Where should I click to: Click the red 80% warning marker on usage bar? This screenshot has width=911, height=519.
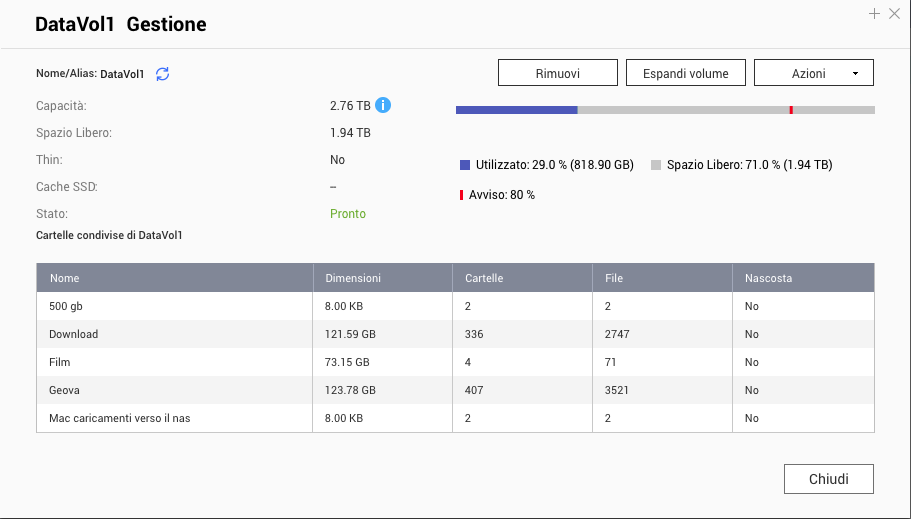click(791, 110)
